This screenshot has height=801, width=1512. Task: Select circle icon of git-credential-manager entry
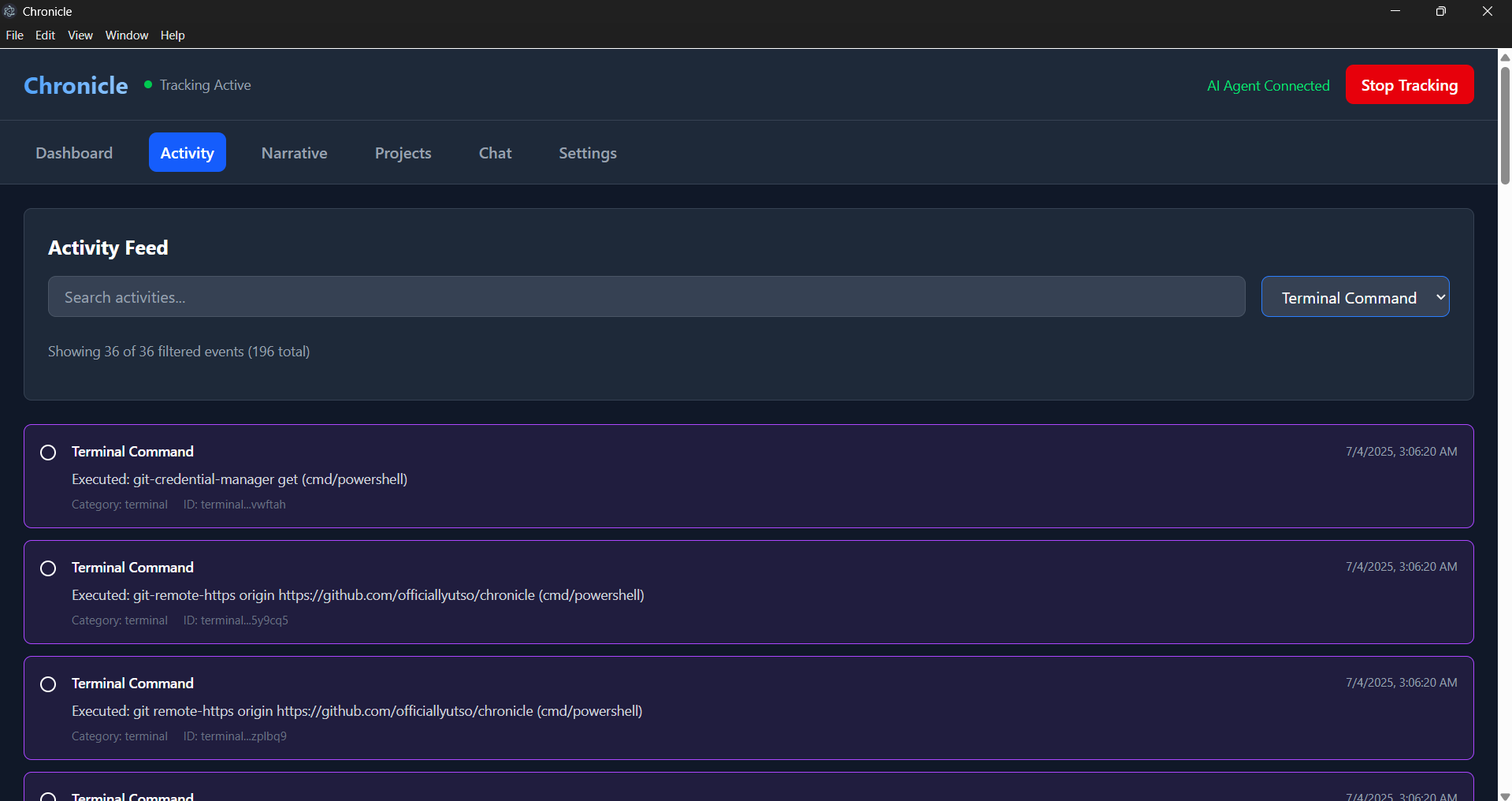[48, 453]
